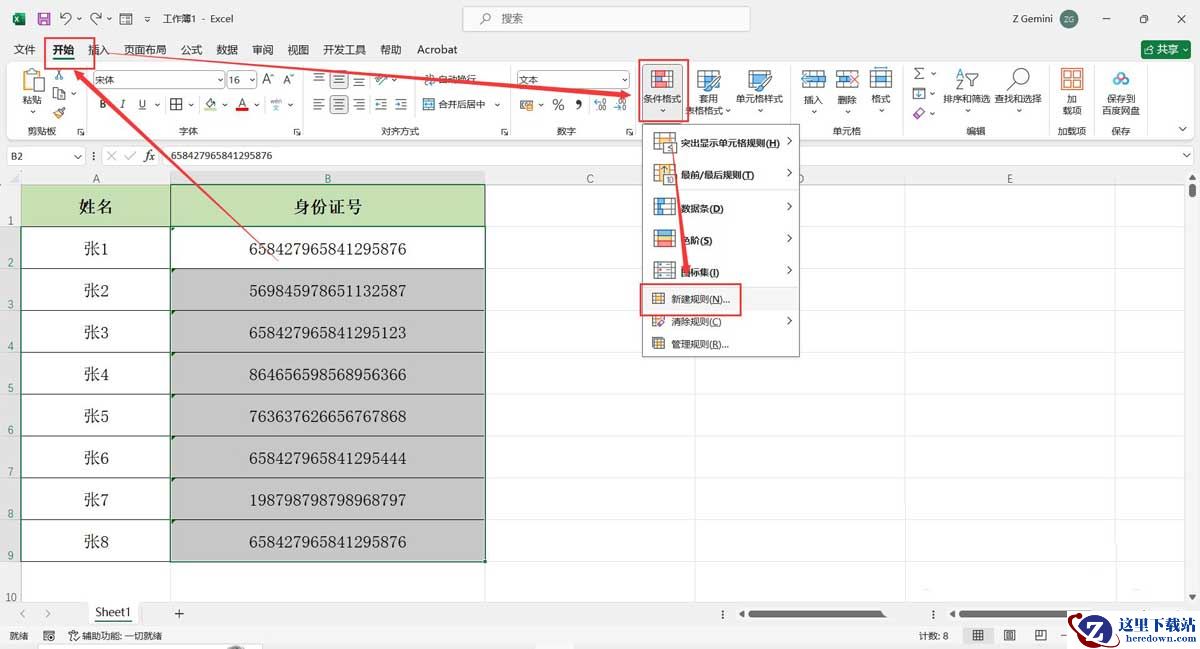Viewport: 1200px width, 649px height.
Task: Expand the font color dropdown arrow
Action: pyautogui.click(x=257, y=104)
